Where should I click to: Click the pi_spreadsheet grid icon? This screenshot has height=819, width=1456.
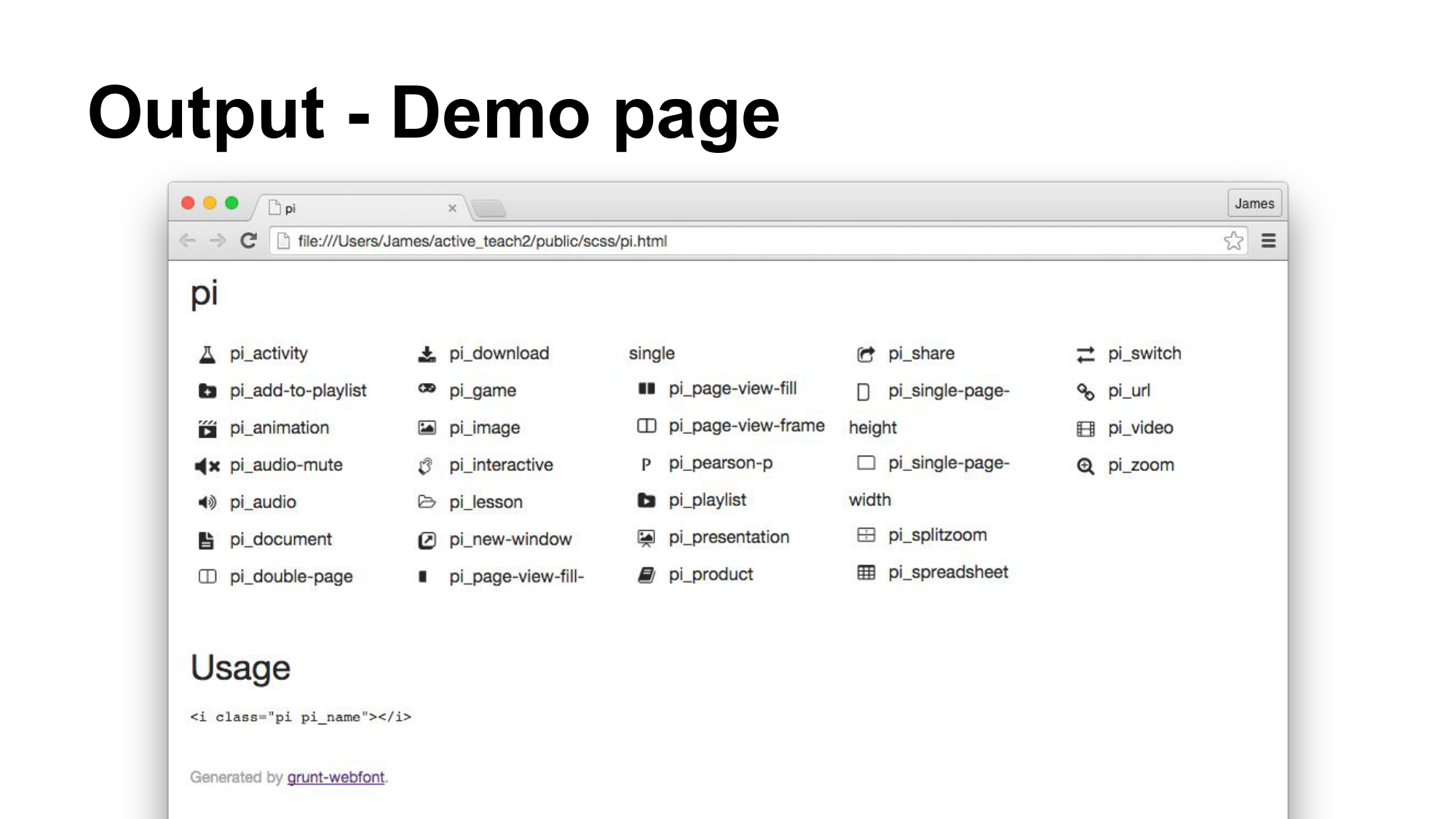click(x=866, y=572)
